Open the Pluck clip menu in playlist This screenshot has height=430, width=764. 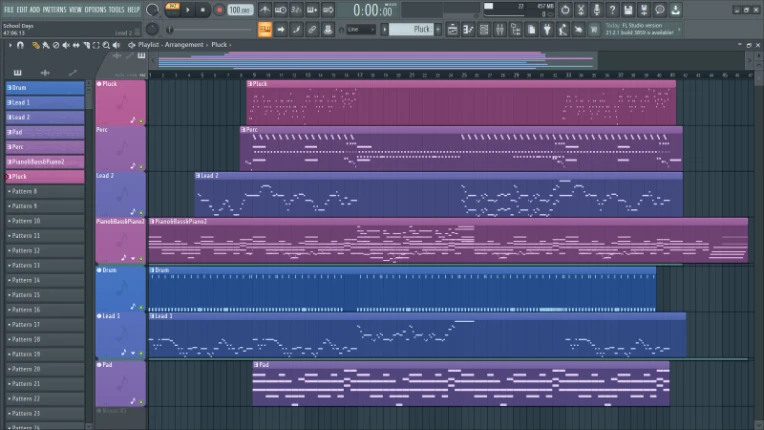(249, 84)
